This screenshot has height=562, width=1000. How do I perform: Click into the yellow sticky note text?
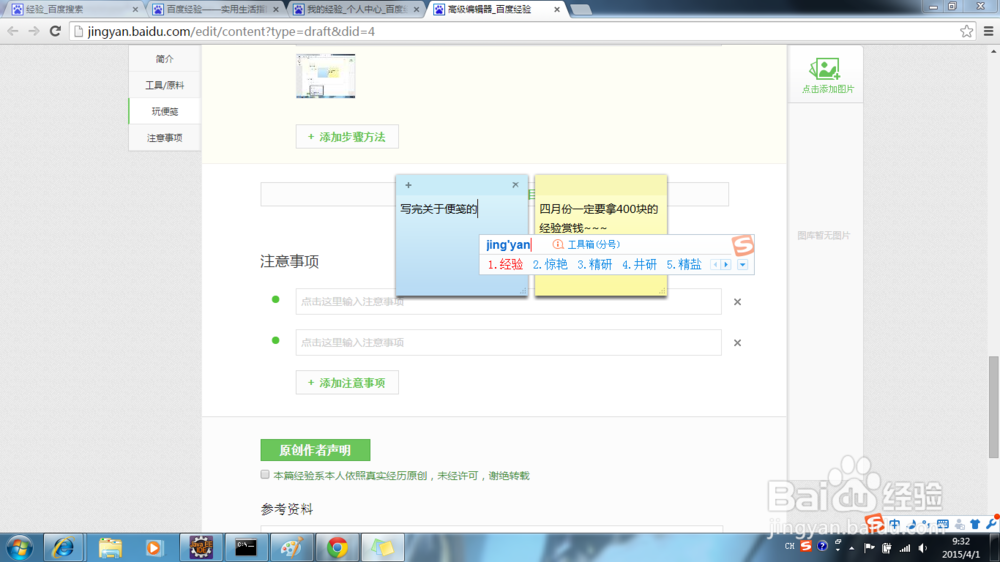598,218
